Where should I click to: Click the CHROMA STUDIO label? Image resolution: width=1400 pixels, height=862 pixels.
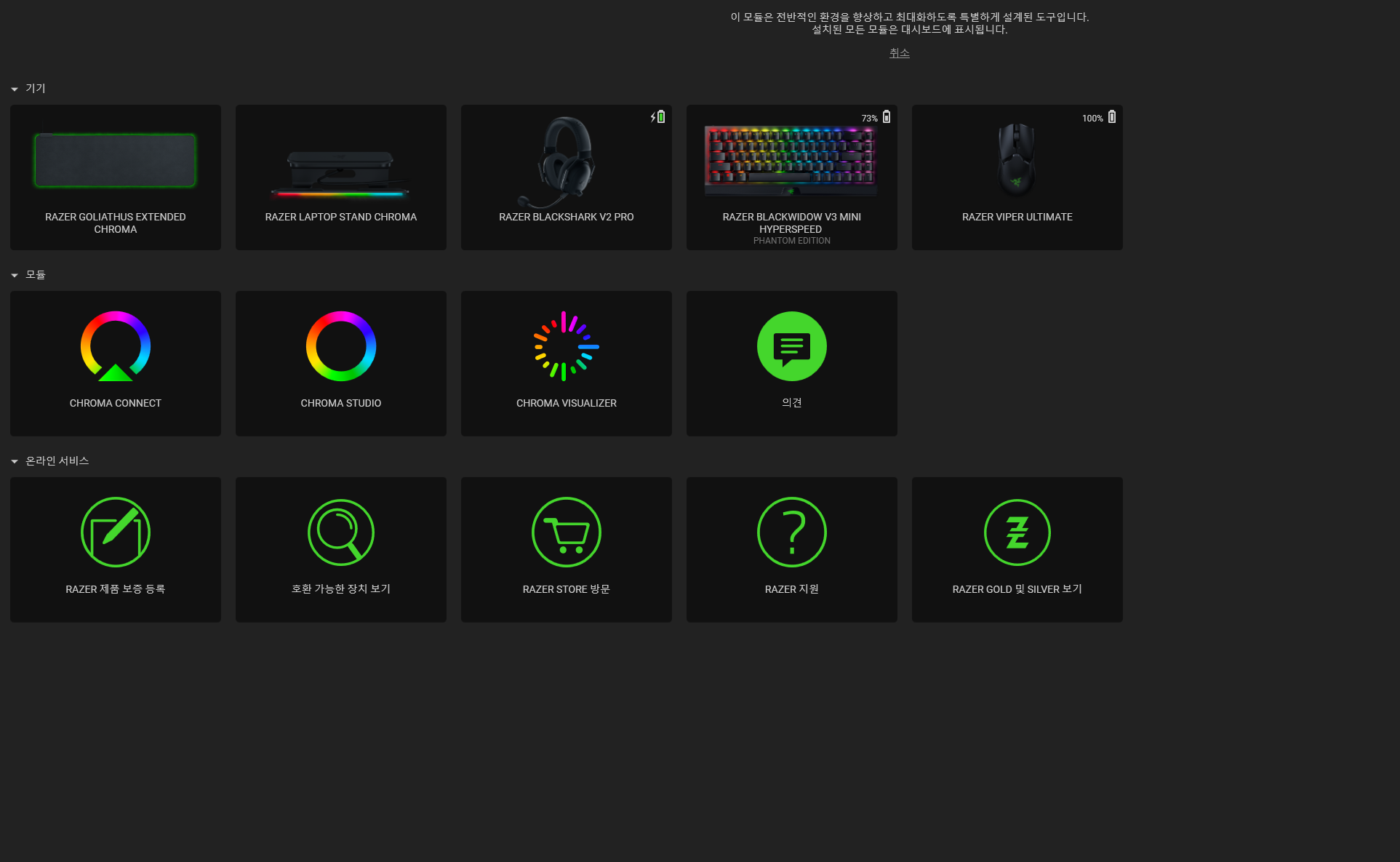[341, 403]
